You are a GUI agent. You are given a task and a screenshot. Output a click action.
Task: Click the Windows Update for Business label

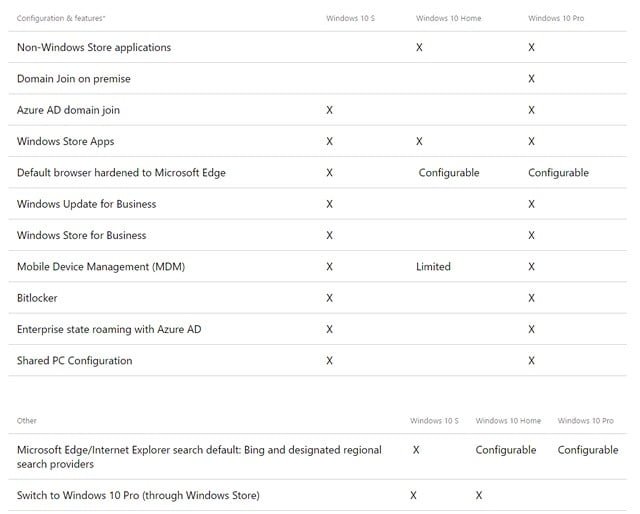[x=87, y=204]
